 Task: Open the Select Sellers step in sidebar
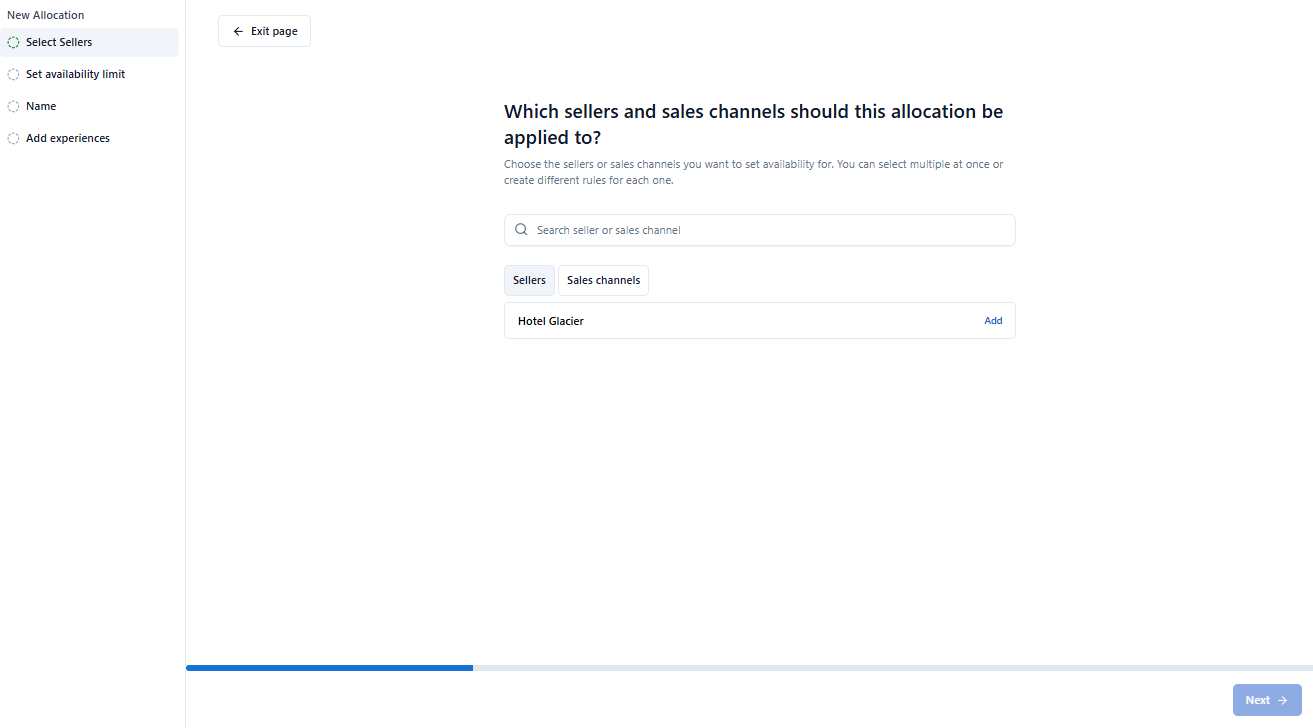(x=59, y=43)
